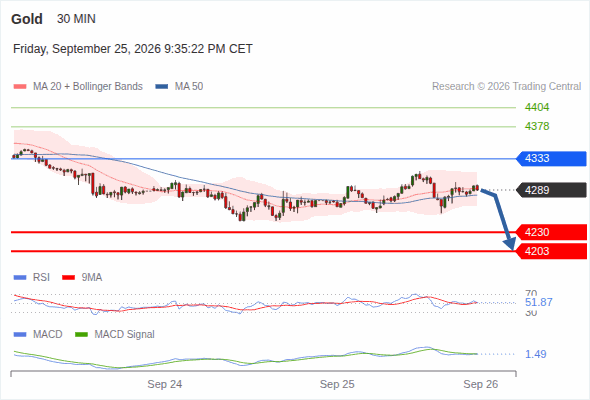Open the Research © 2026 Trading Central credit
Viewport: 590px width, 400px height.
coord(506,87)
